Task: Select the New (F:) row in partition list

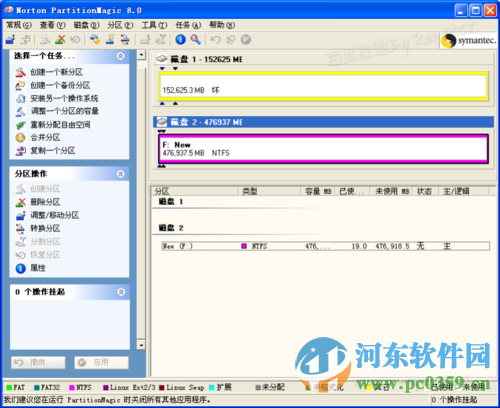Action: click(x=326, y=246)
